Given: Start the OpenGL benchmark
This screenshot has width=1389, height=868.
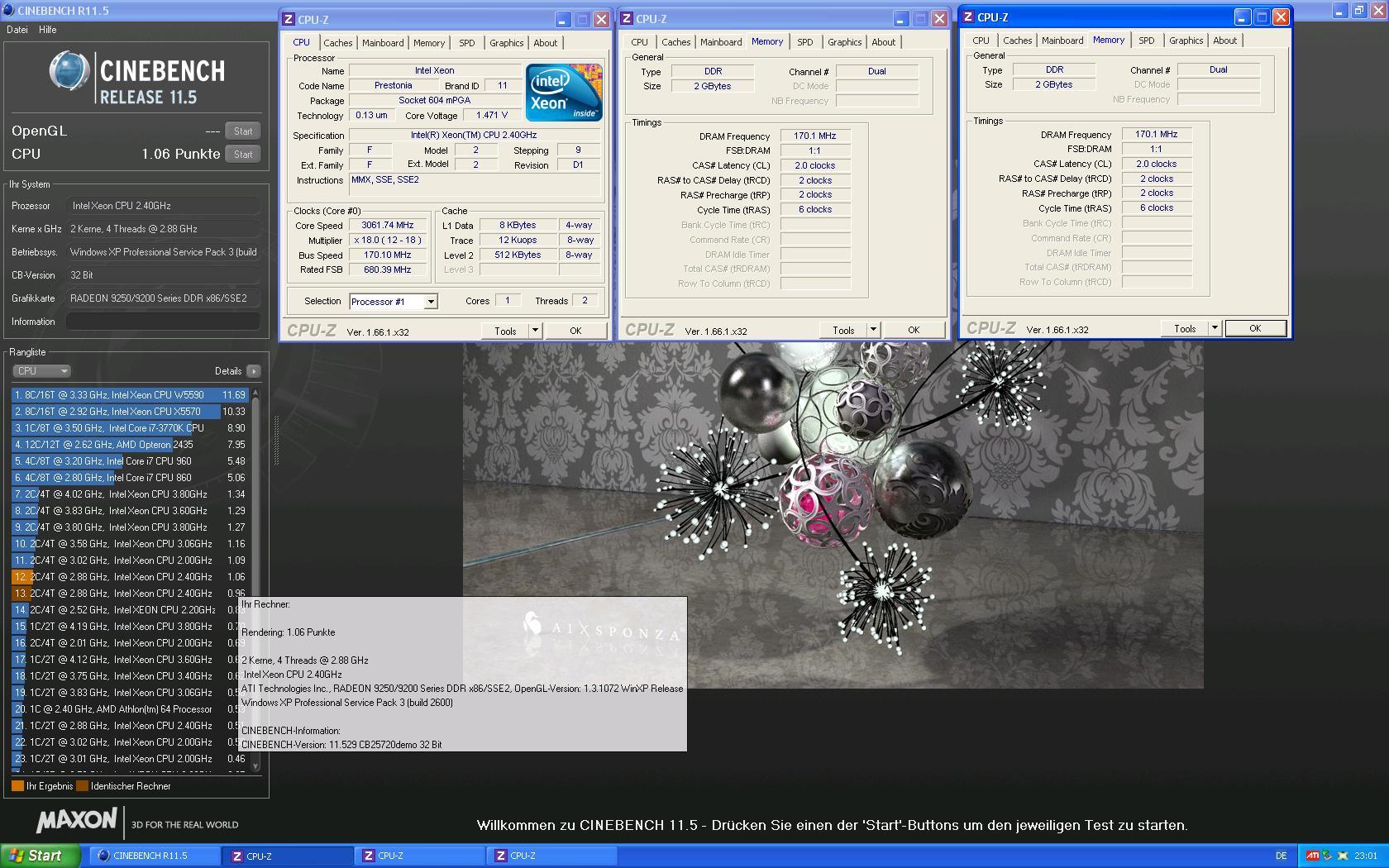Looking at the screenshot, I should point(243,131).
